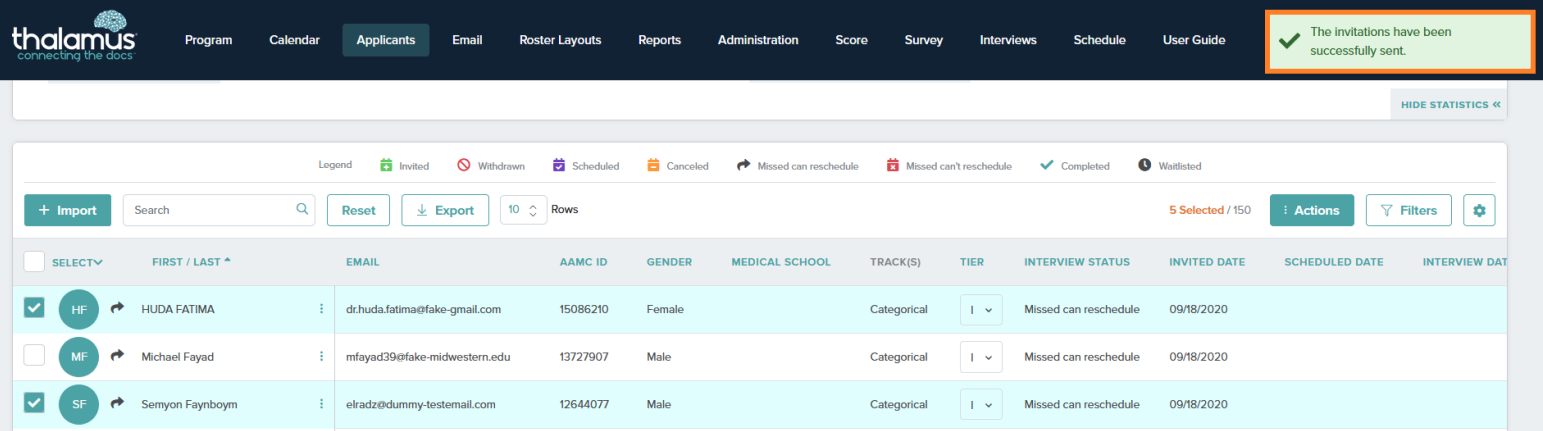Click the HF avatar for Huda Fatima
The width and height of the screenshot is (1543, 431).
click(x=79, y=309)
